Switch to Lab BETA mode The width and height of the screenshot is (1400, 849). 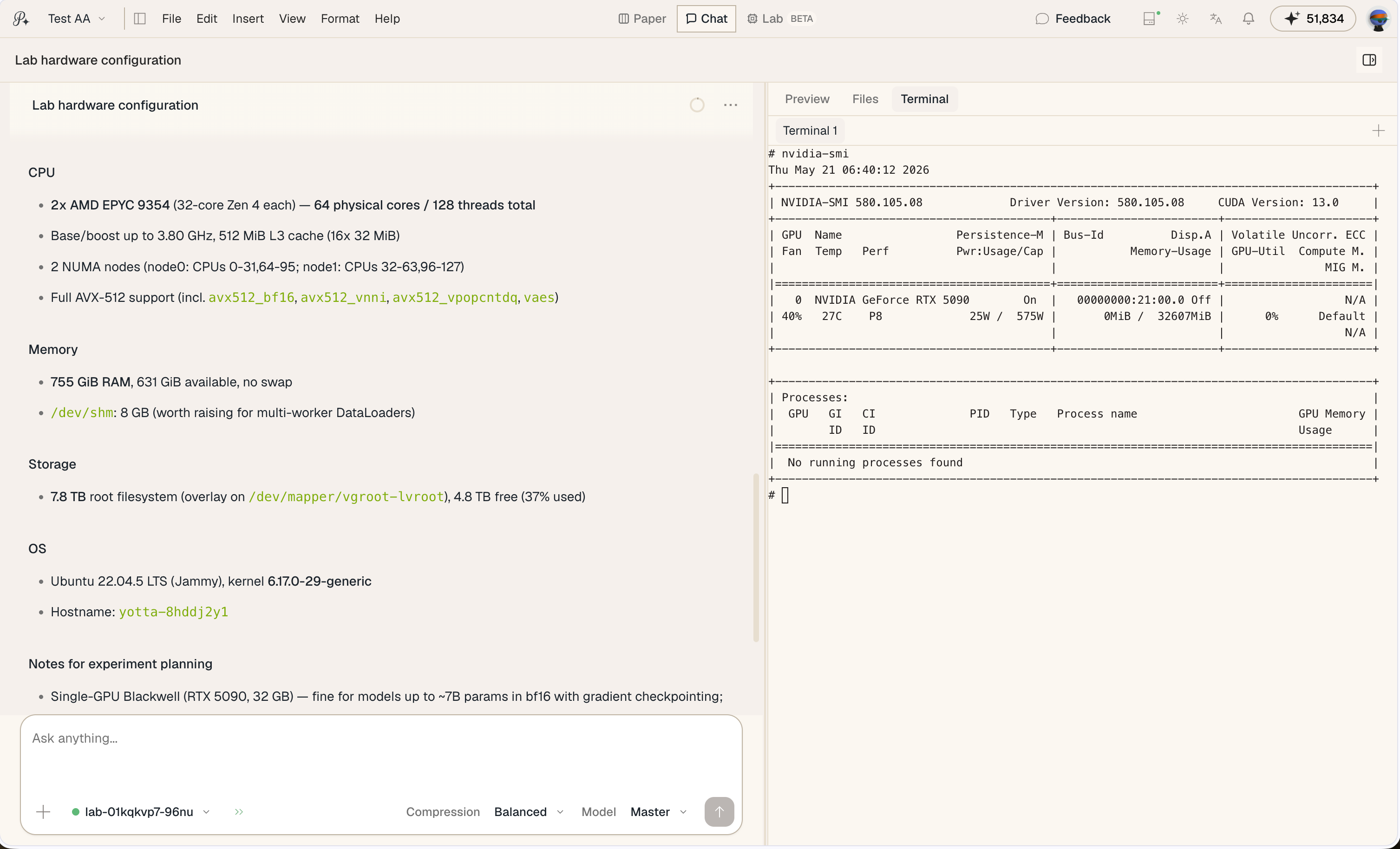pos(781,19)
